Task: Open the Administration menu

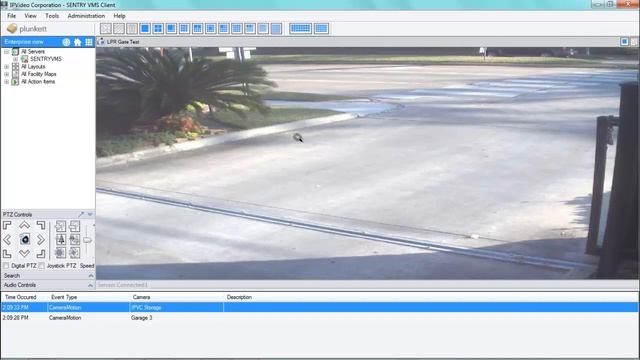Action: (86, 16)
